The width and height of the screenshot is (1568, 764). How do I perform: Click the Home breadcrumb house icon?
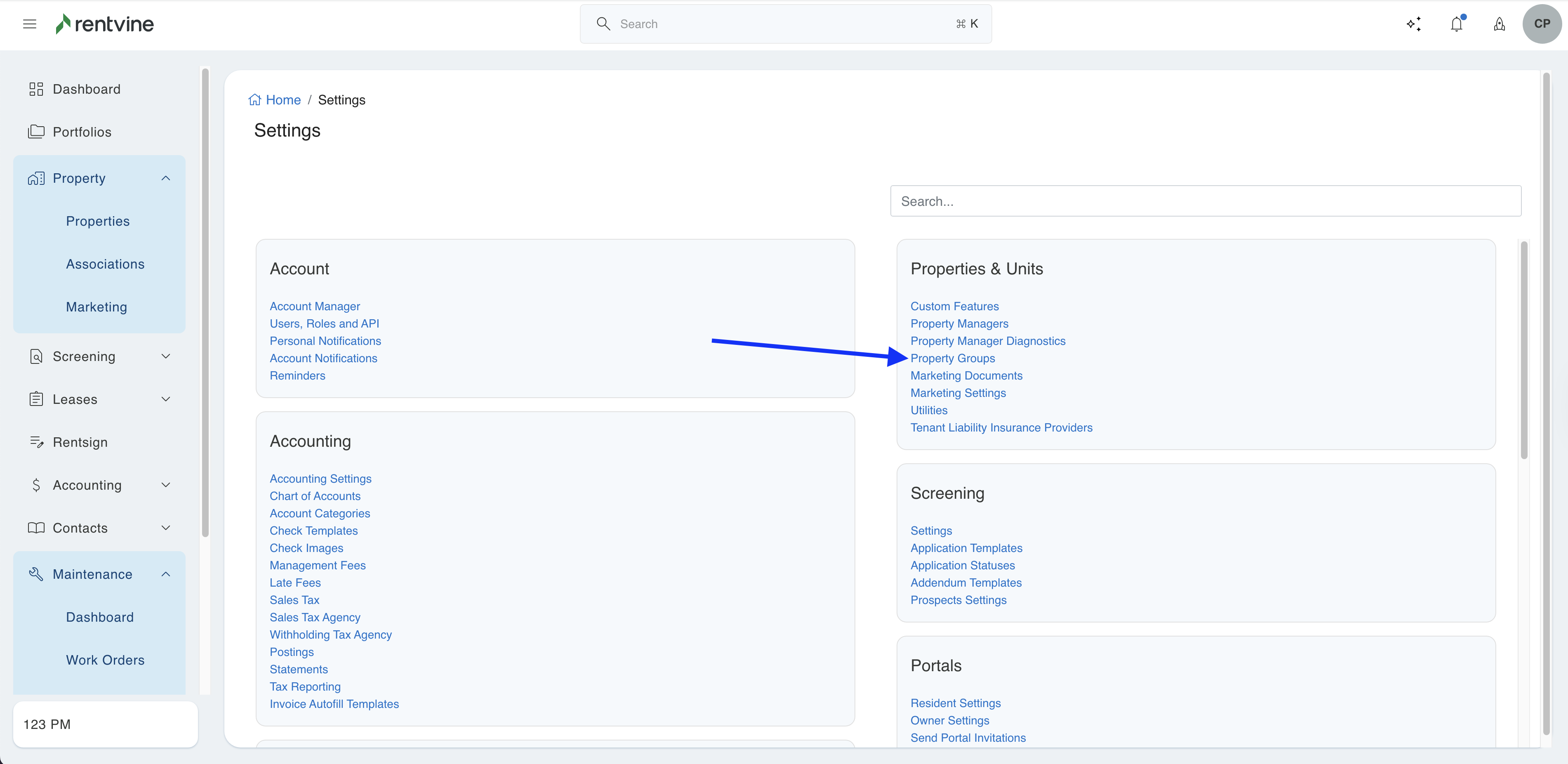(x=254, y=100)
